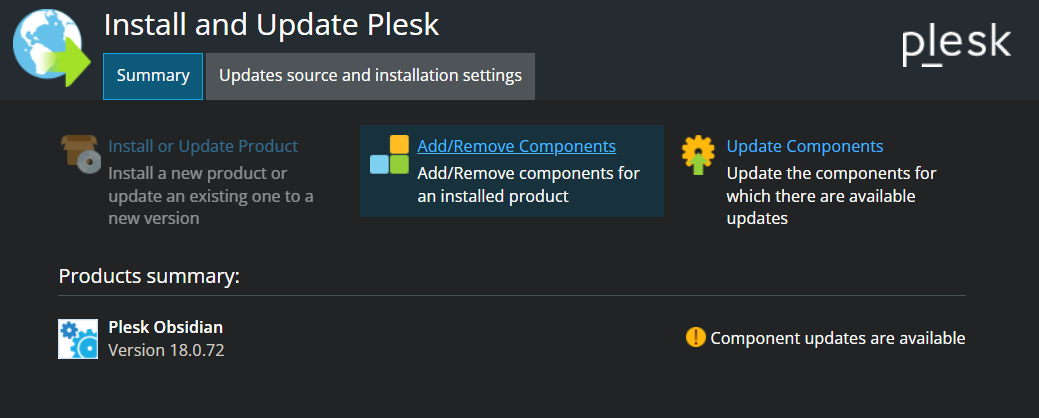1039x418 pixels.
Task: Click the colored squares Add/Remove Components icon
Action: 389,154
